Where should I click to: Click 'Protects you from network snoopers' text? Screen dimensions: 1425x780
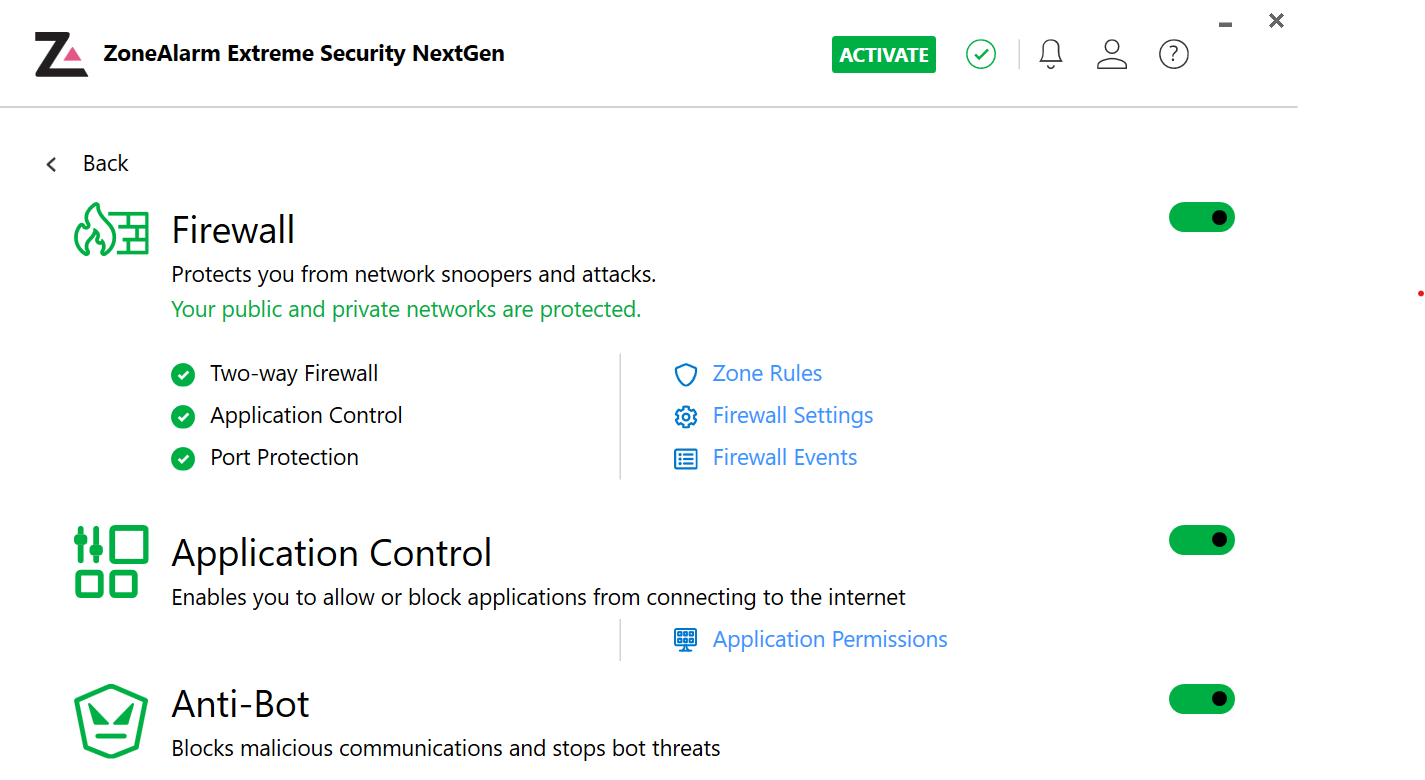click(414, 274)
